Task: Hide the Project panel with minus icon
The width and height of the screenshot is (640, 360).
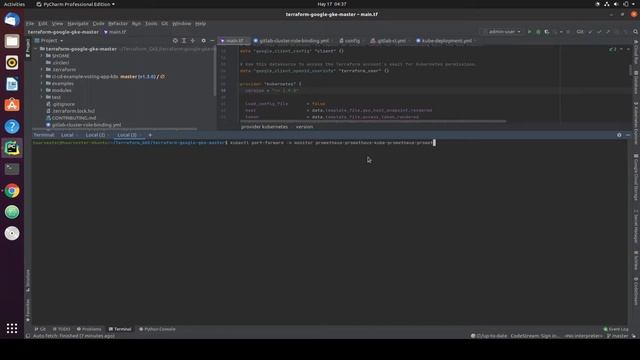Action: pos(212,40)
